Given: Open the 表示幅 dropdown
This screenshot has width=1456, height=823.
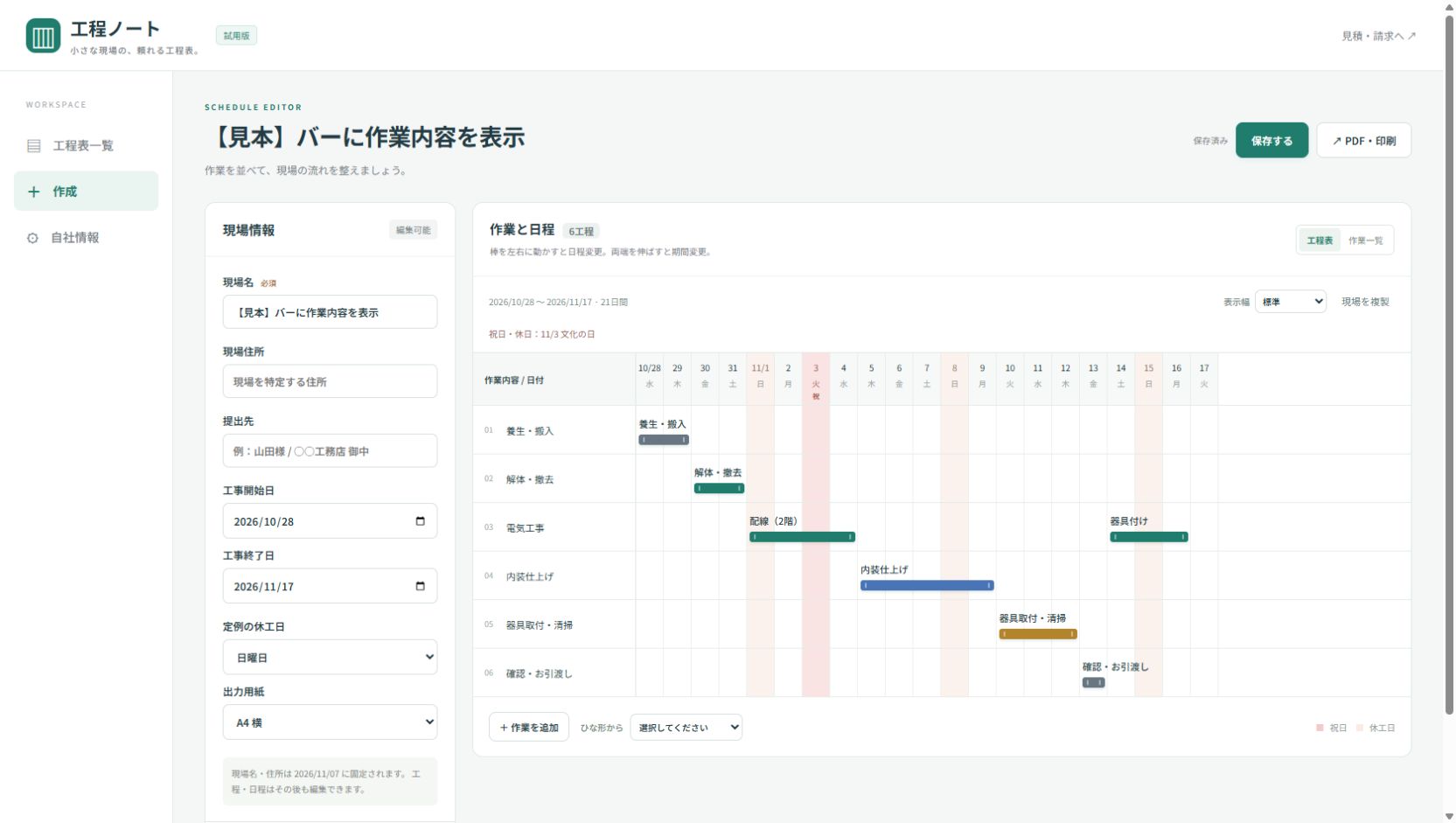Looking at the screenshot, I should [1291, 302].
